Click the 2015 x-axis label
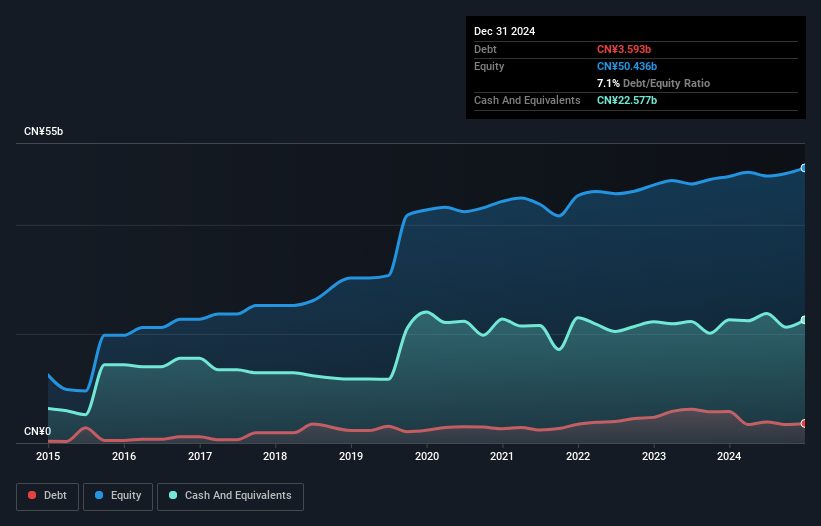821x526 pixels. point(48,456)
